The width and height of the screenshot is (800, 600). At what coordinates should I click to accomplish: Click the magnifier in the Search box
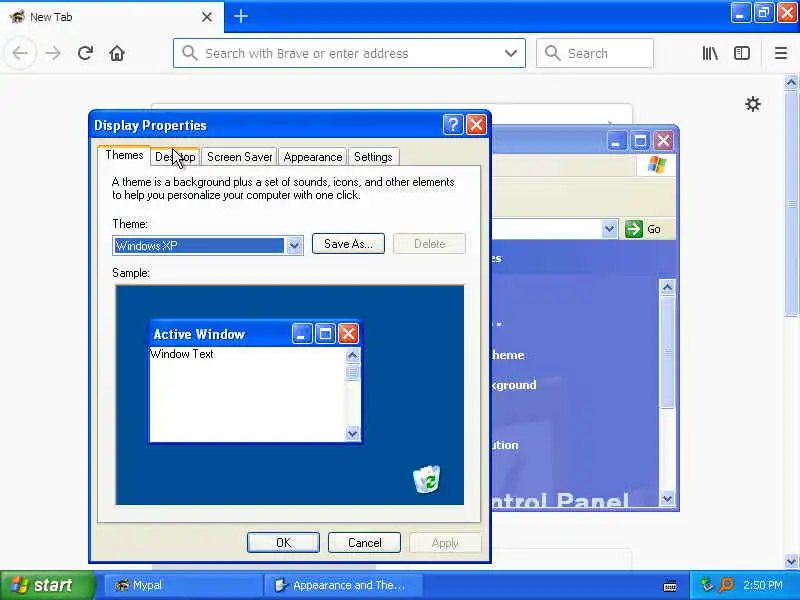pos(552,53)
